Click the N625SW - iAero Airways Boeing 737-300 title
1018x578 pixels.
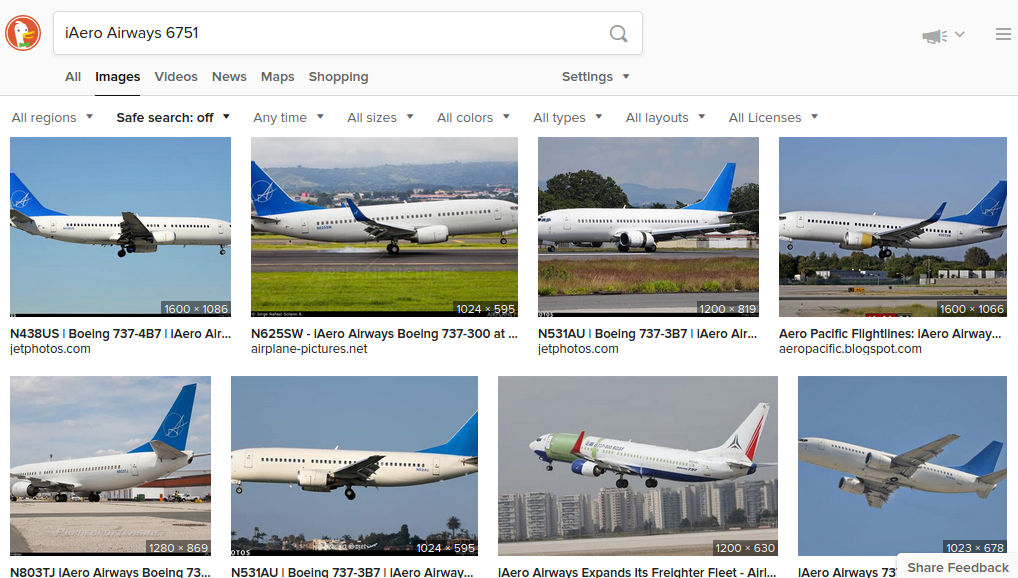pyautogui.click(x=384, y=334)
